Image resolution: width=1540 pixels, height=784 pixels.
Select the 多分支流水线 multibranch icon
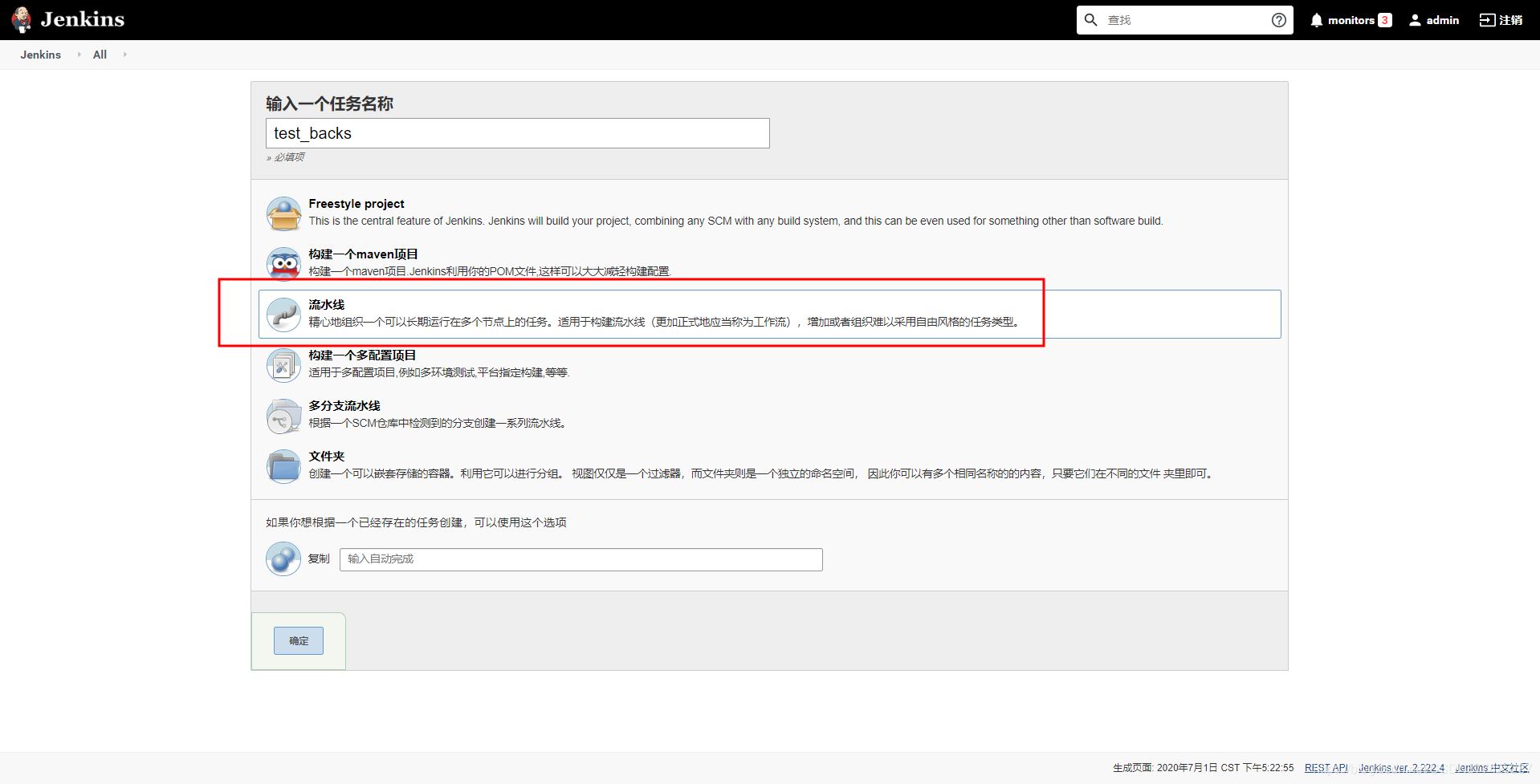283,416
